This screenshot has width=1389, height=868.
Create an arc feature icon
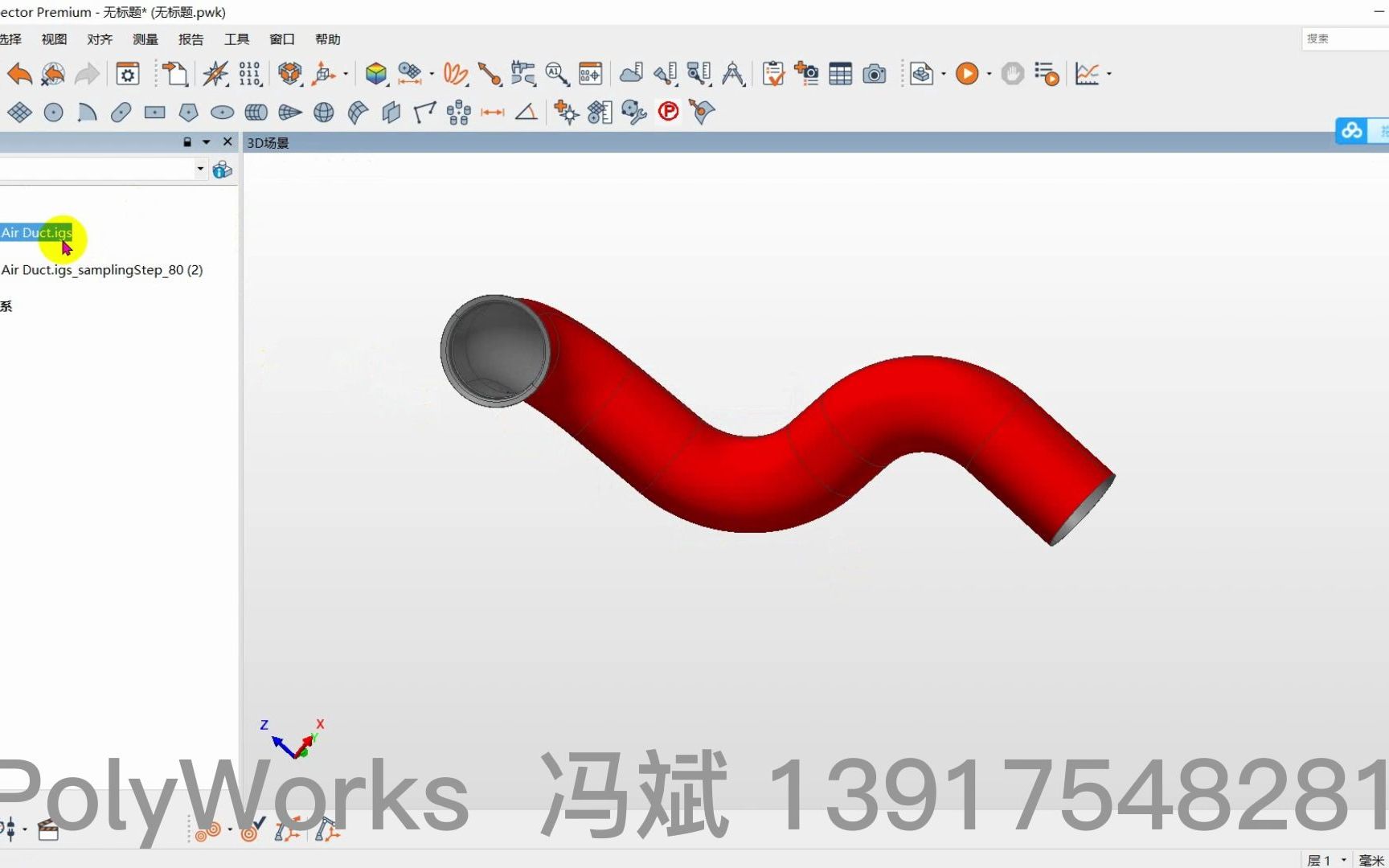pyautogui.click(x=87, y=113)
